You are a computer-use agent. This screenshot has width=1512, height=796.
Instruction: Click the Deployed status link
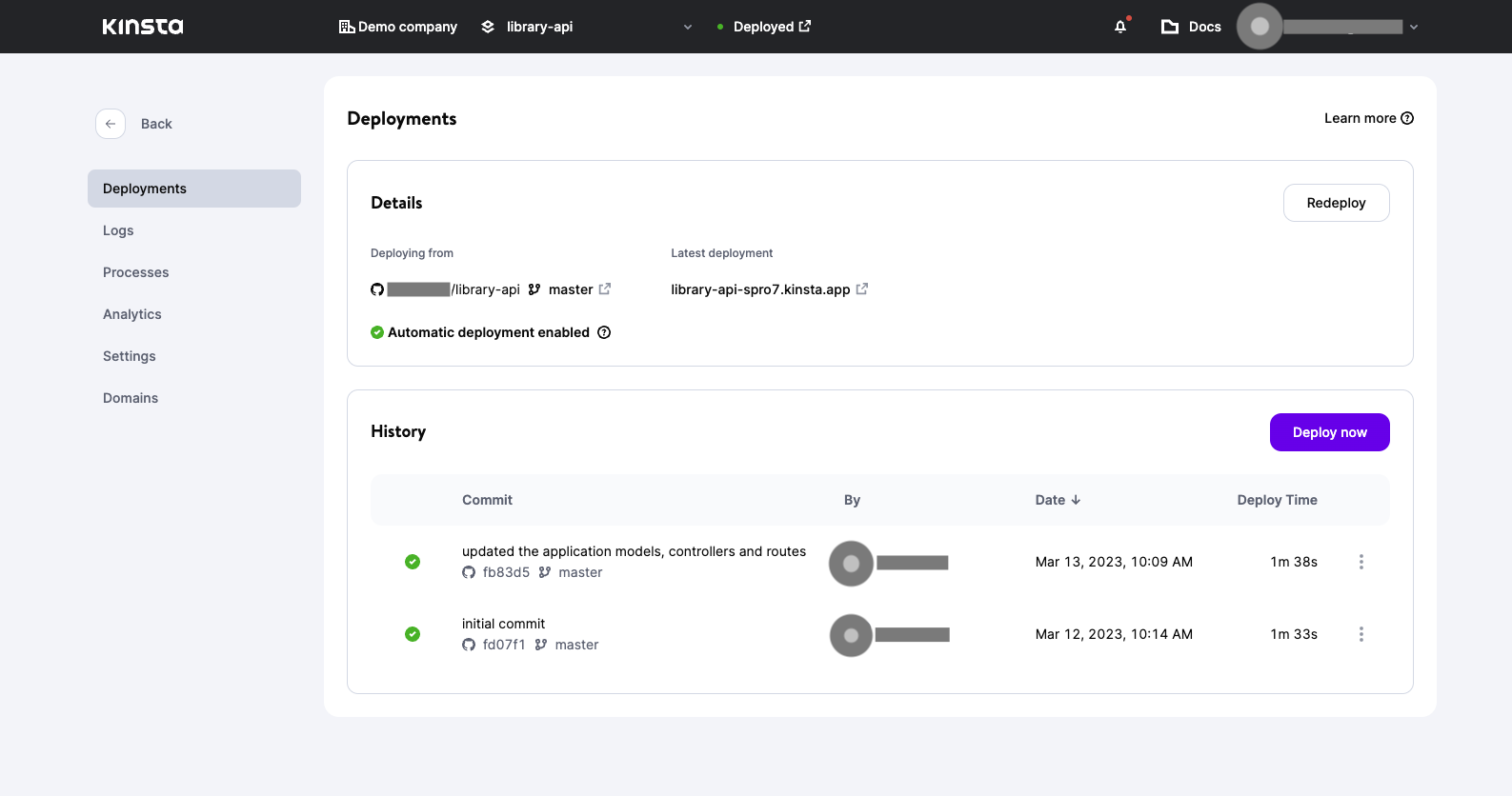pos(764,27)
